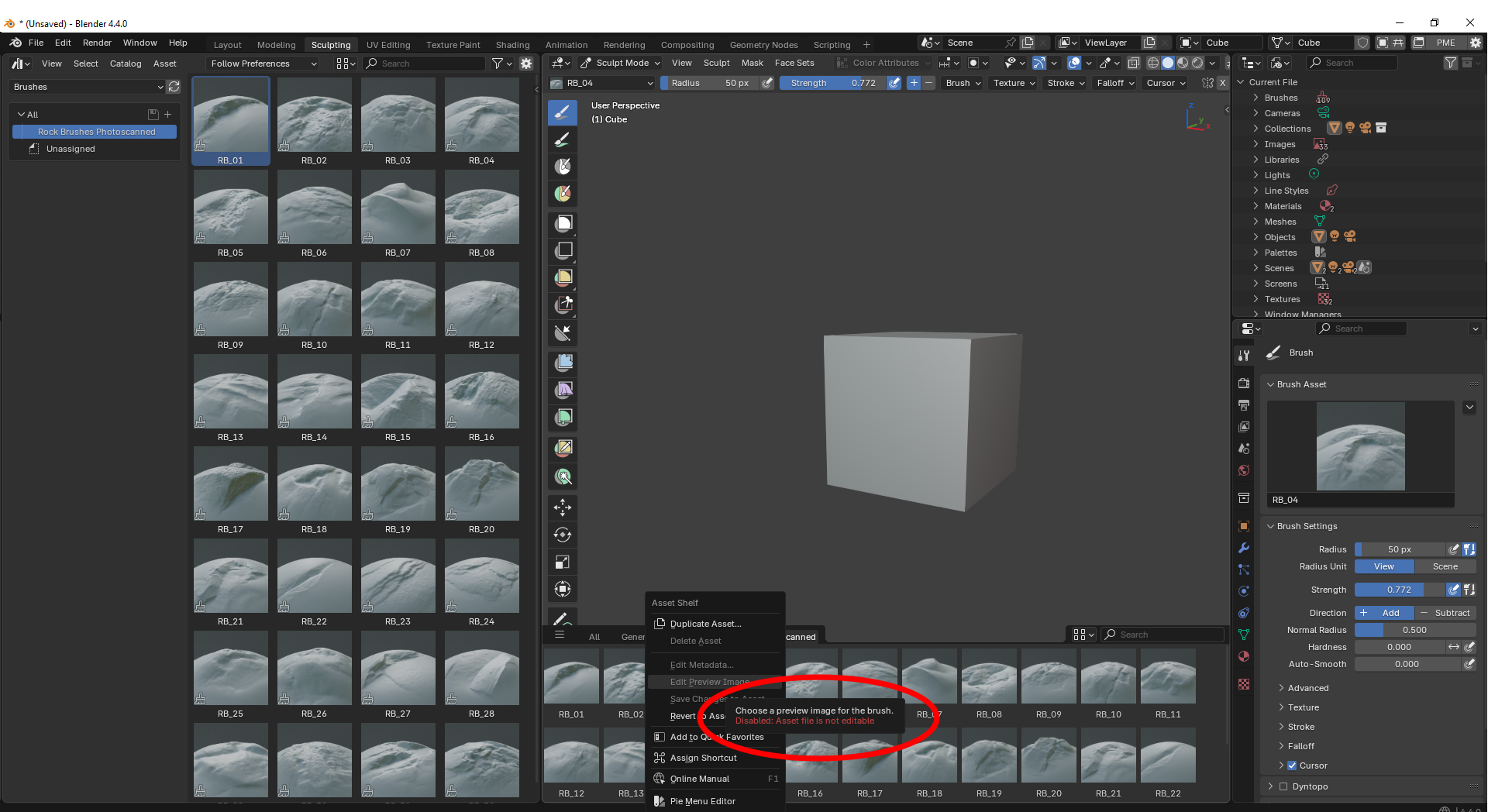
Task: Adjust the Normal Radius slider
Action: [x=1415, y=630]
